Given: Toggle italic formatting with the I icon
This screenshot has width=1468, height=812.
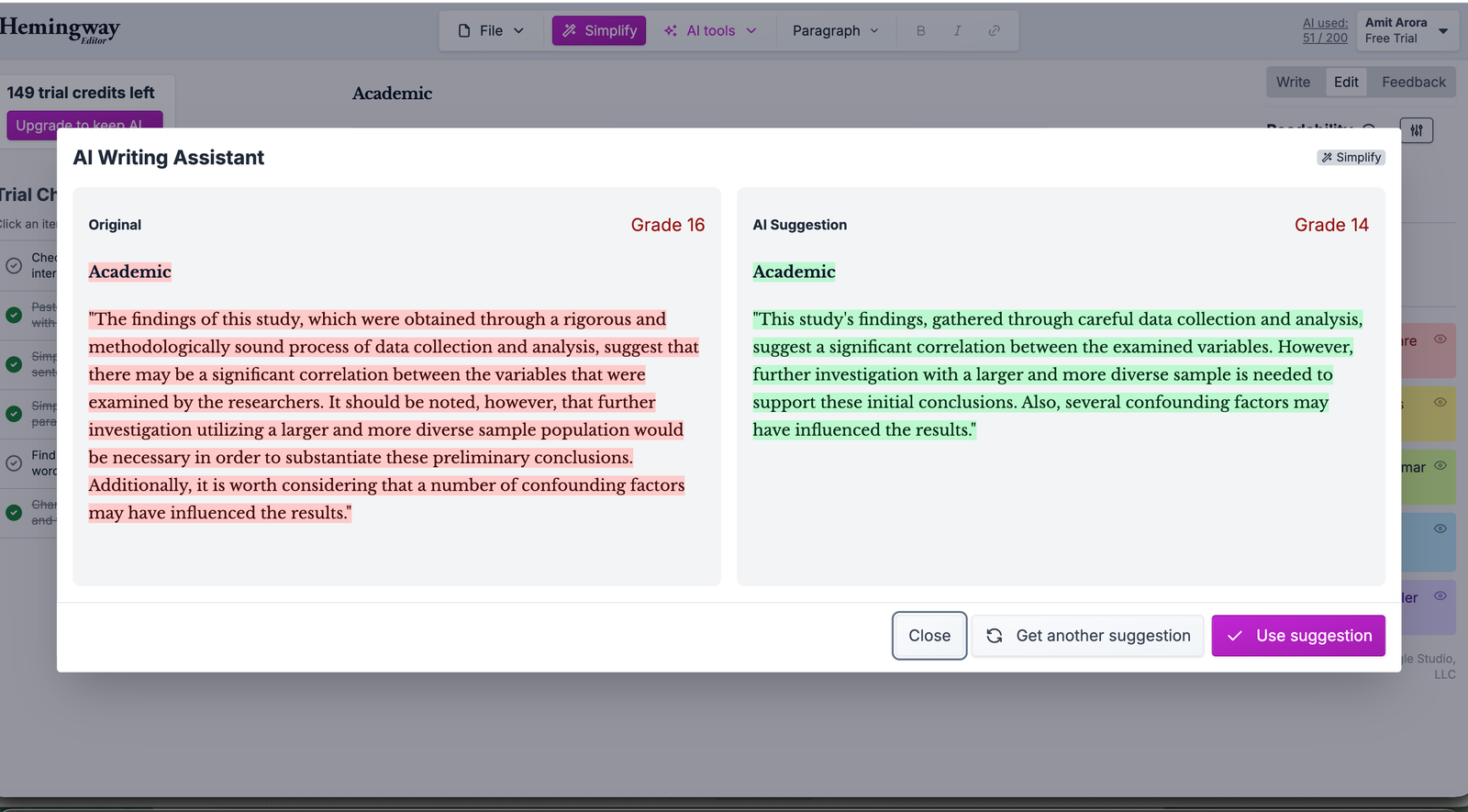Looking at the screenshot, I should (x=957, y=30).
